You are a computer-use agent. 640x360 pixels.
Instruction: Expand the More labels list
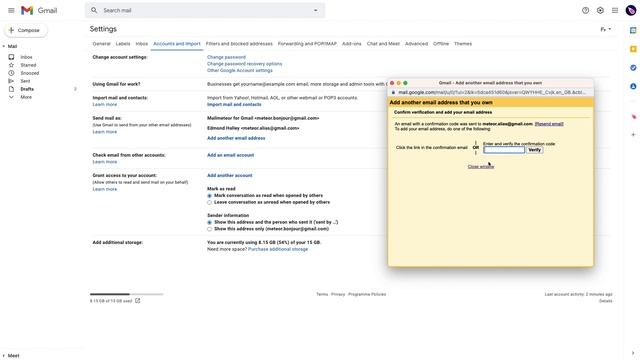[x=26, y=97]
